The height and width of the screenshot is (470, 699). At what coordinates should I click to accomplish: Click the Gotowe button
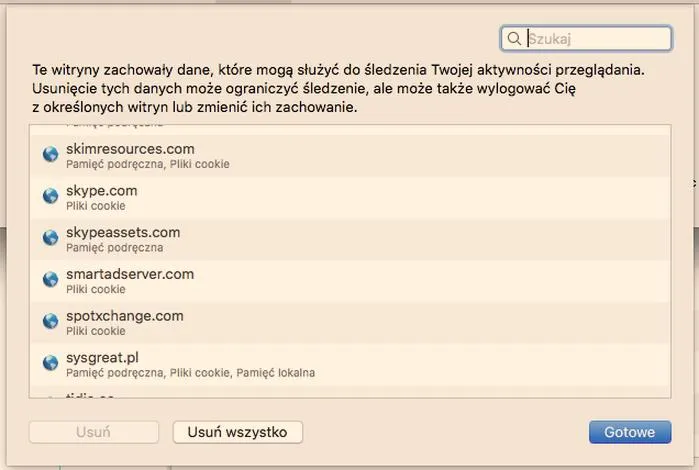[630, 432]
